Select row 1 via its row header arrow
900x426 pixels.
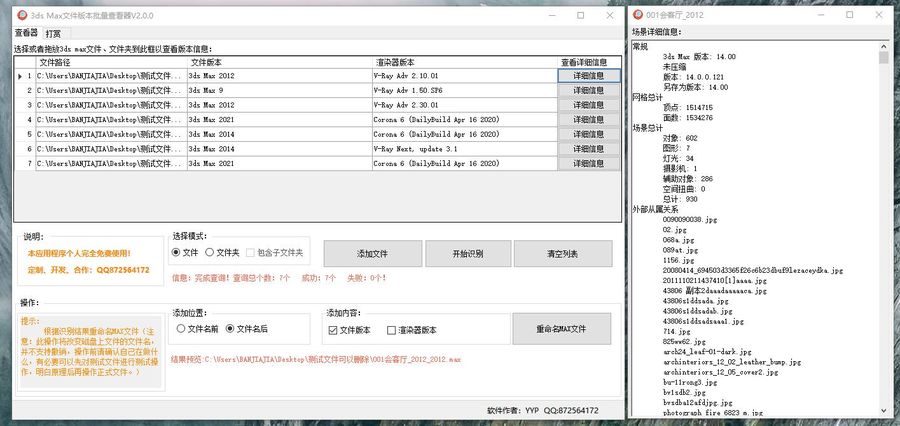click(x=25, y=76)
